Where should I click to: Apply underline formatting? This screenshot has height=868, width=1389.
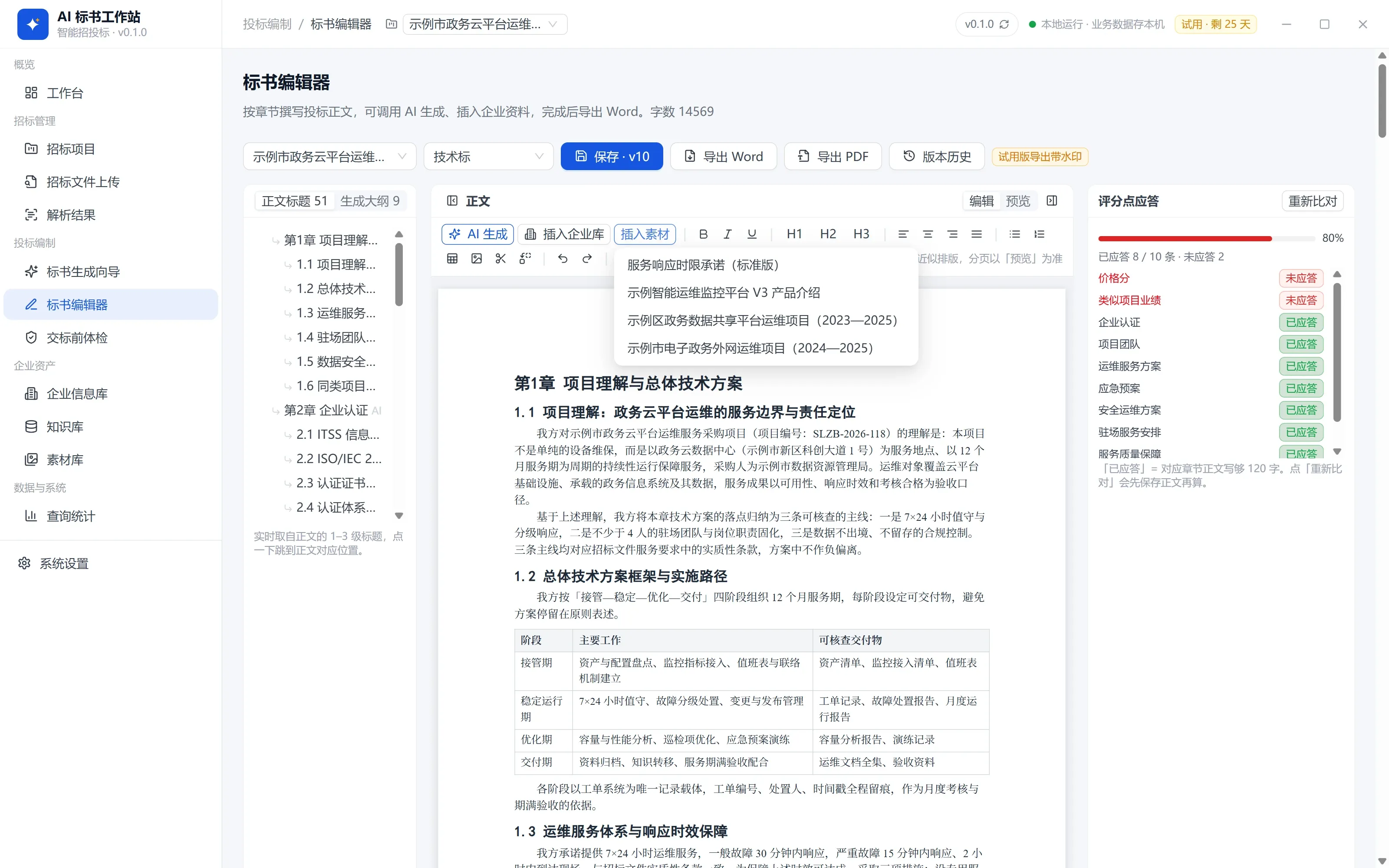coord(752,234)
